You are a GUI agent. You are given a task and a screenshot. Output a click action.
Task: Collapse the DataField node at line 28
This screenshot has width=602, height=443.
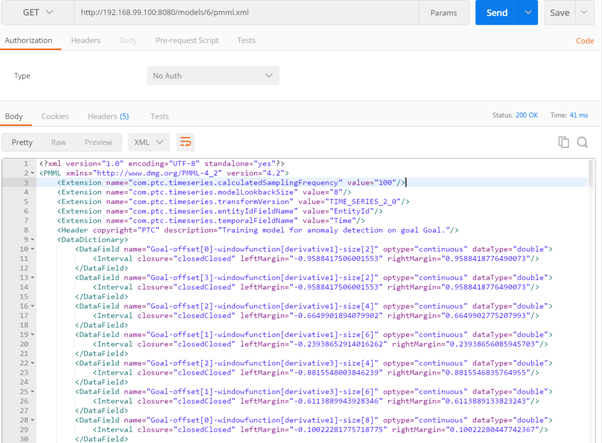(33, 420)
